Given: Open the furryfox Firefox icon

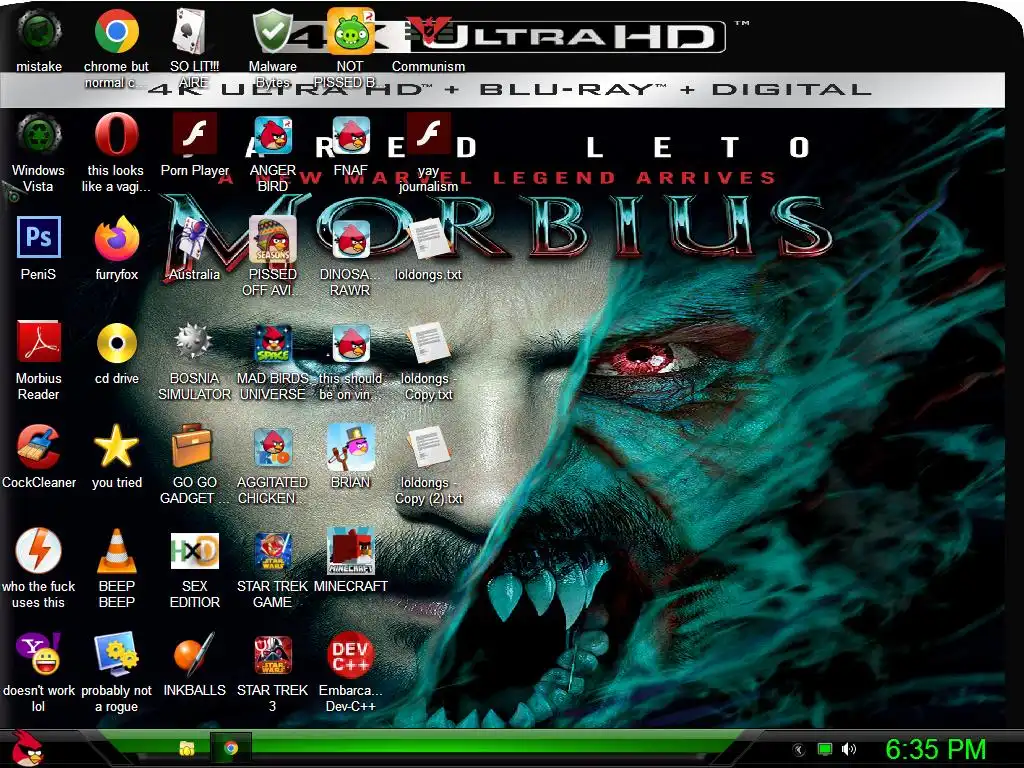Looking at the screenshot, I should (x=116, y=238).
